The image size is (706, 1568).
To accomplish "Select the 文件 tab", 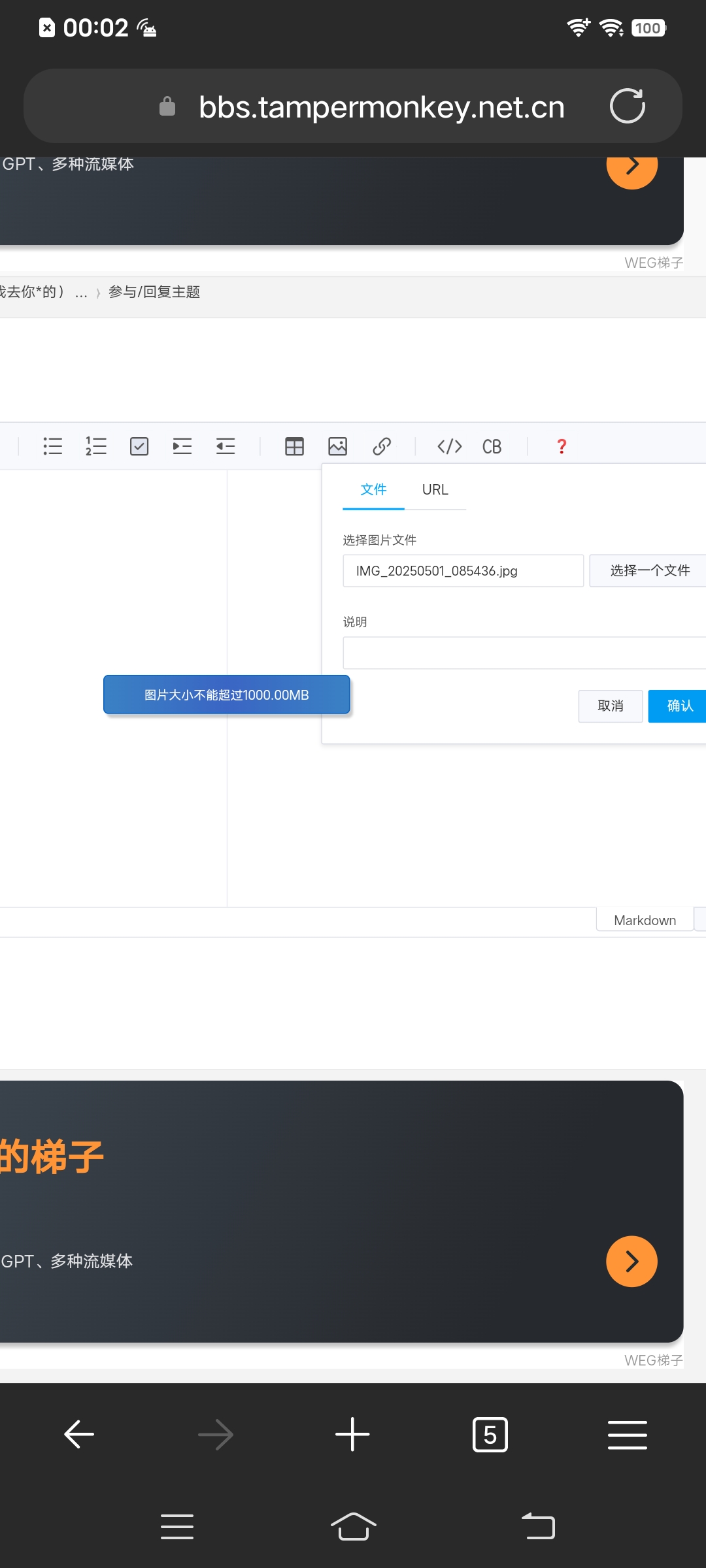I will tap(373, 490).
